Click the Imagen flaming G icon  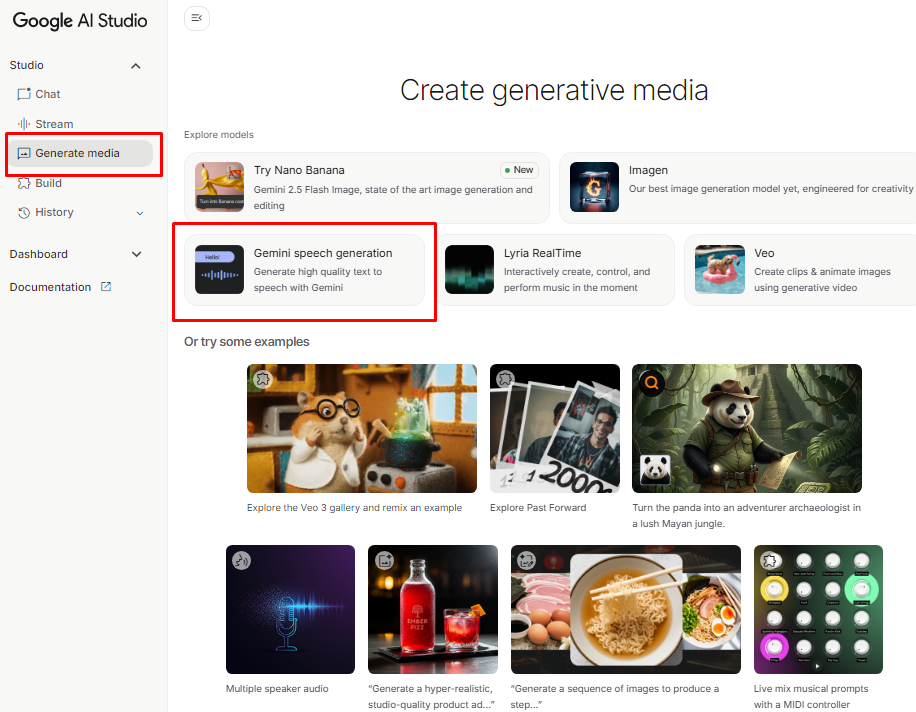click(x=594, y=186)
